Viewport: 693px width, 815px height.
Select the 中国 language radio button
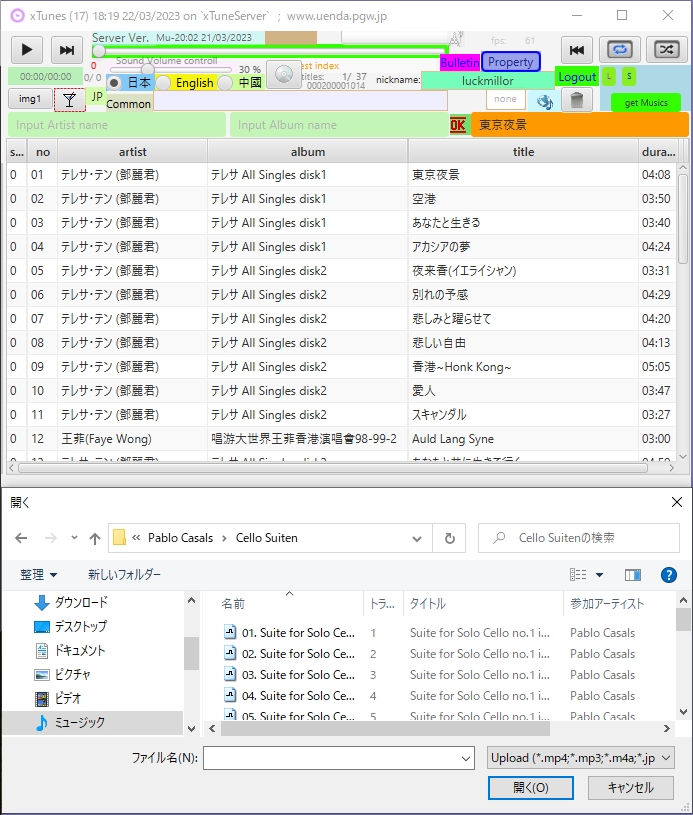226,83
